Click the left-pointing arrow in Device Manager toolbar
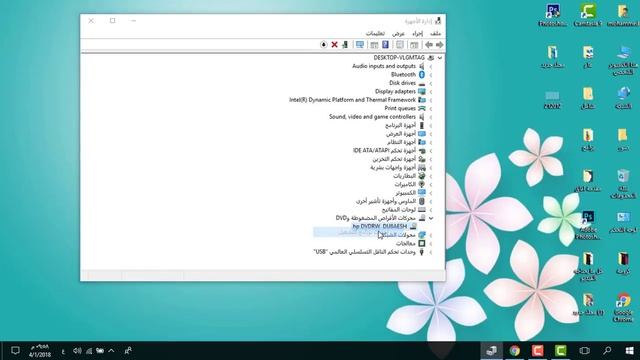 [x=429, y=44]
